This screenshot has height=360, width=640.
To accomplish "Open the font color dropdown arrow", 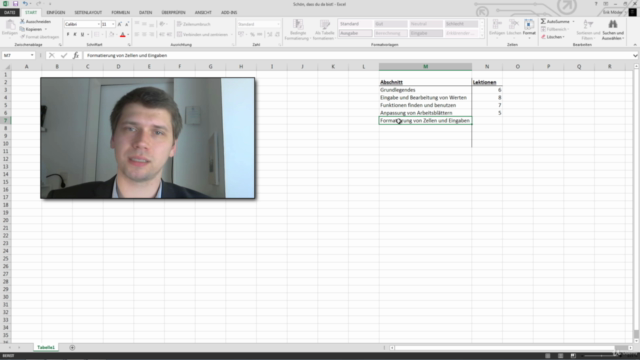I will (128, 35).
